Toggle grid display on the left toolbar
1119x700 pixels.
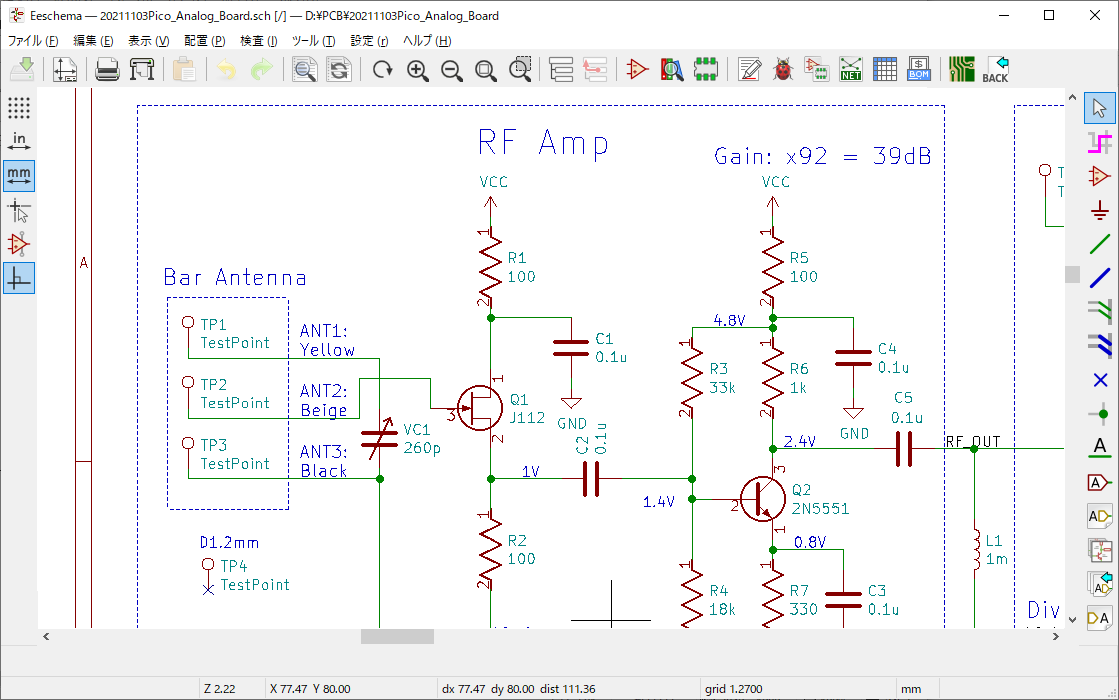tap(19, 107)
